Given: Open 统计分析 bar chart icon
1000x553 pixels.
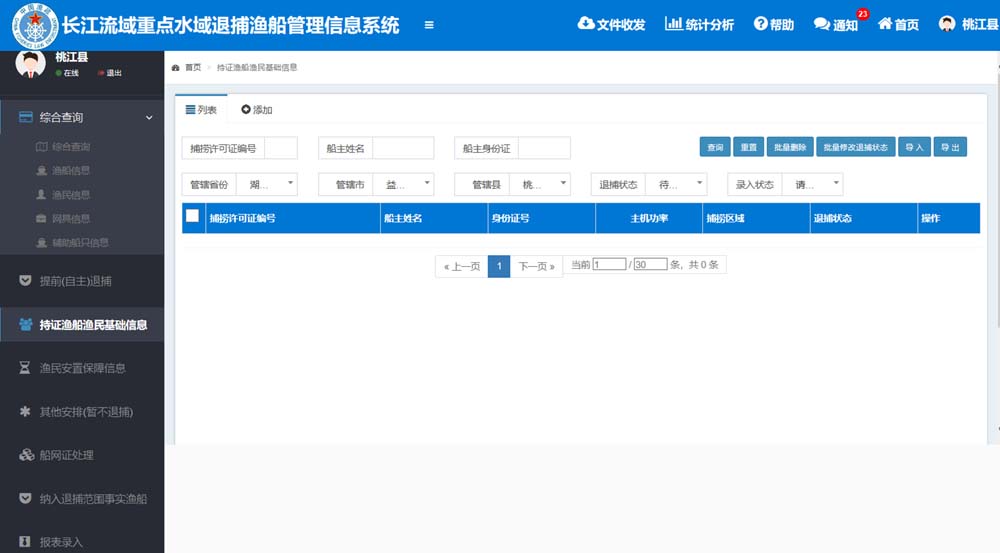Looking at the screenshot, I should (x=673, y=24).
